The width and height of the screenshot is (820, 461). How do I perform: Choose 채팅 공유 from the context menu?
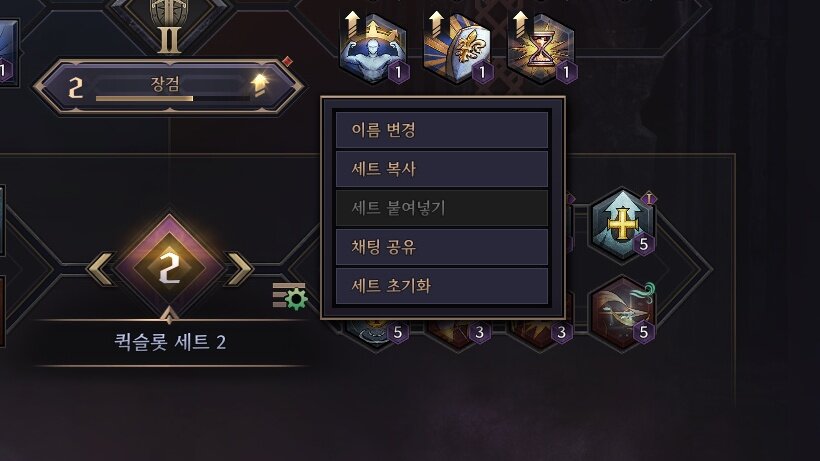(x=442, y=247)
